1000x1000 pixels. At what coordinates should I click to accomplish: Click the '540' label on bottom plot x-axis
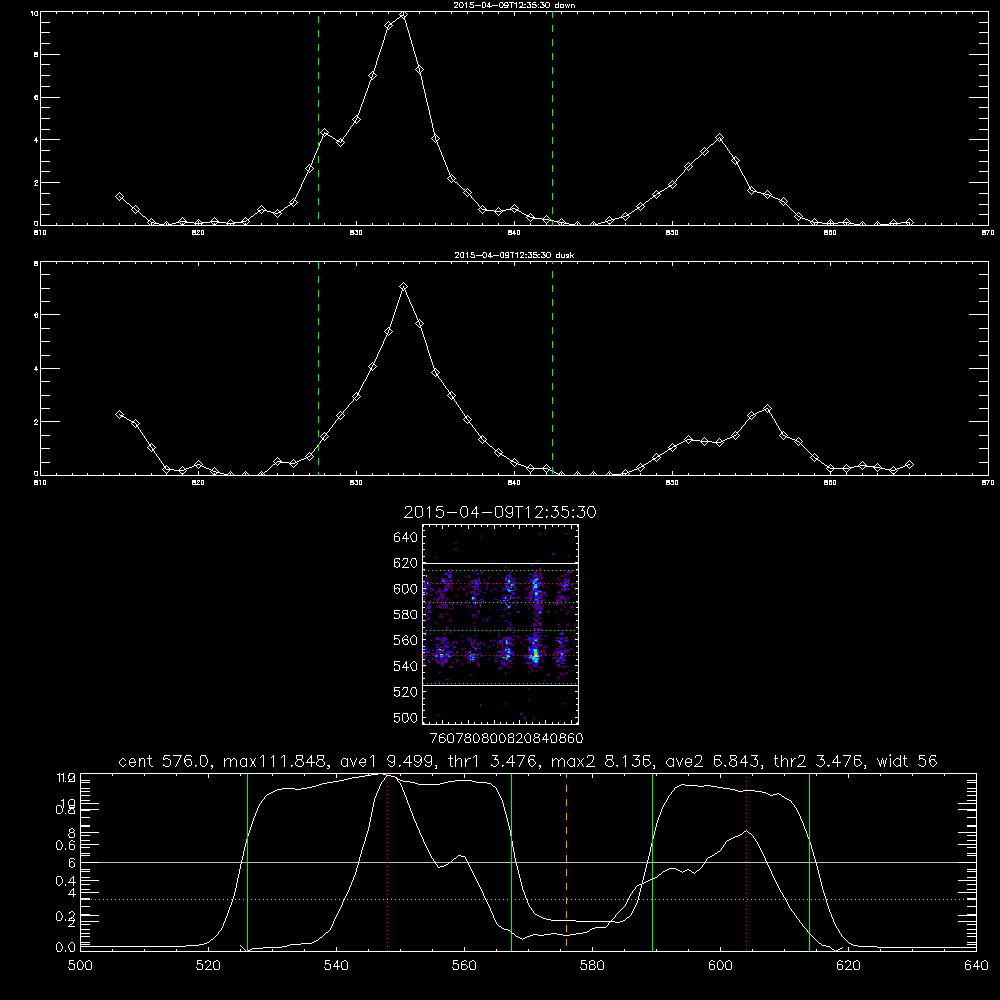coord(336,966)
